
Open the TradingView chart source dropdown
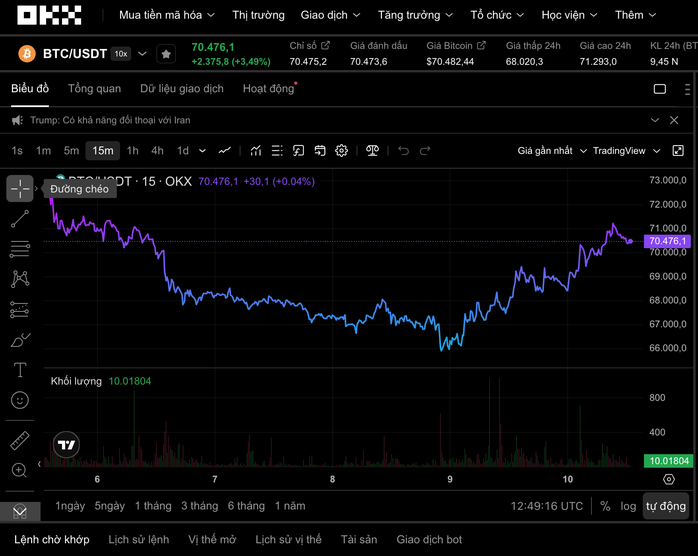[x=626, y=151]
